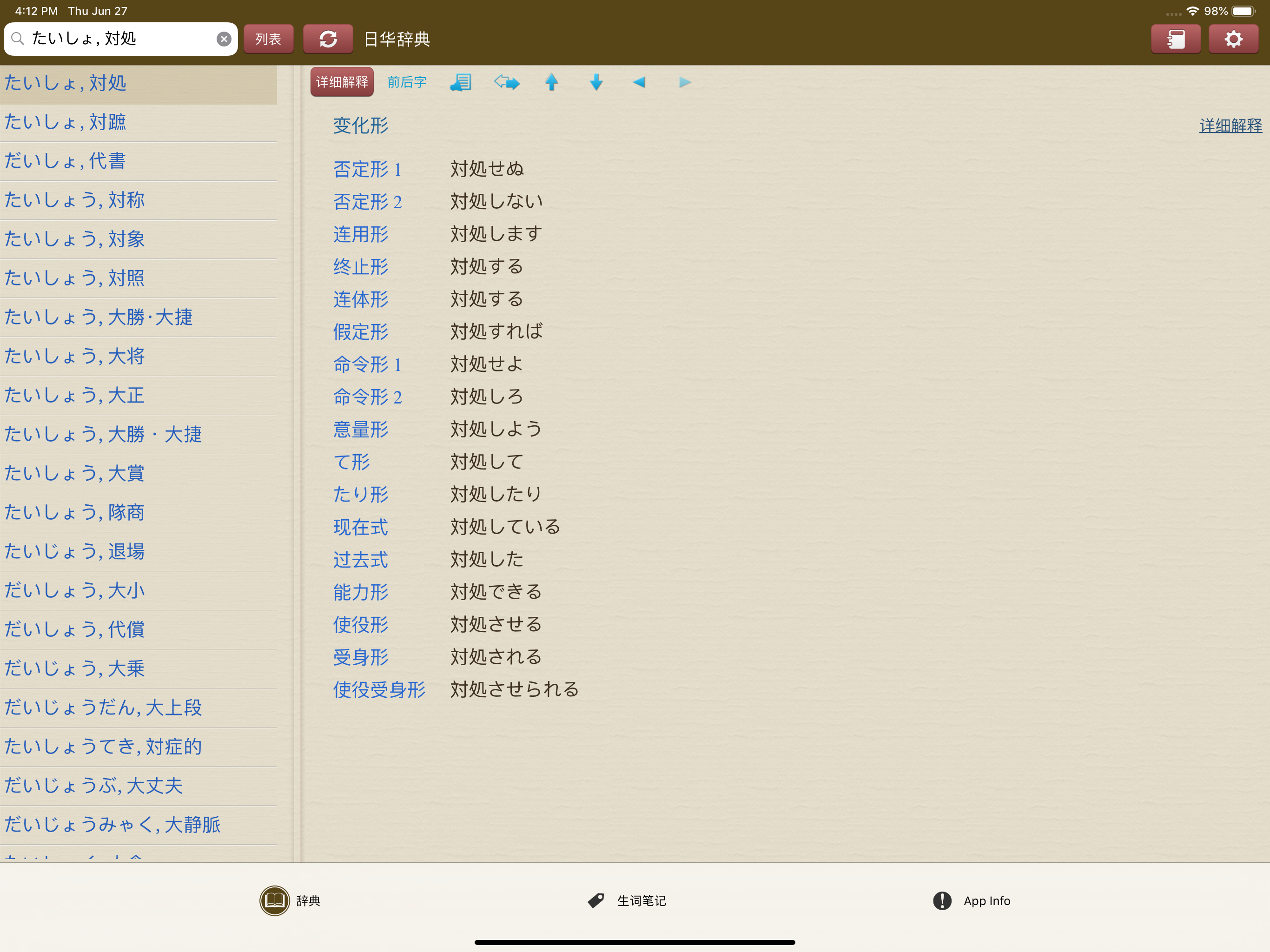Click 命令形 1 label
The height and width of the screenshot is (952, 1270).
[x=367, y=364]
